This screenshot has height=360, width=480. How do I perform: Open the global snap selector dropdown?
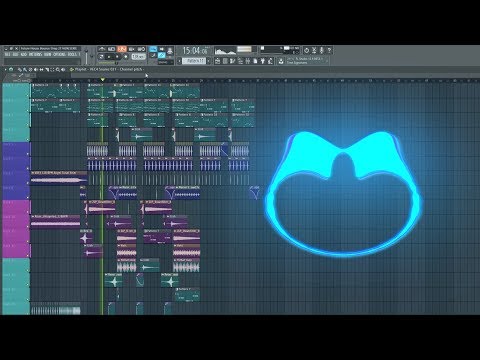165,62
